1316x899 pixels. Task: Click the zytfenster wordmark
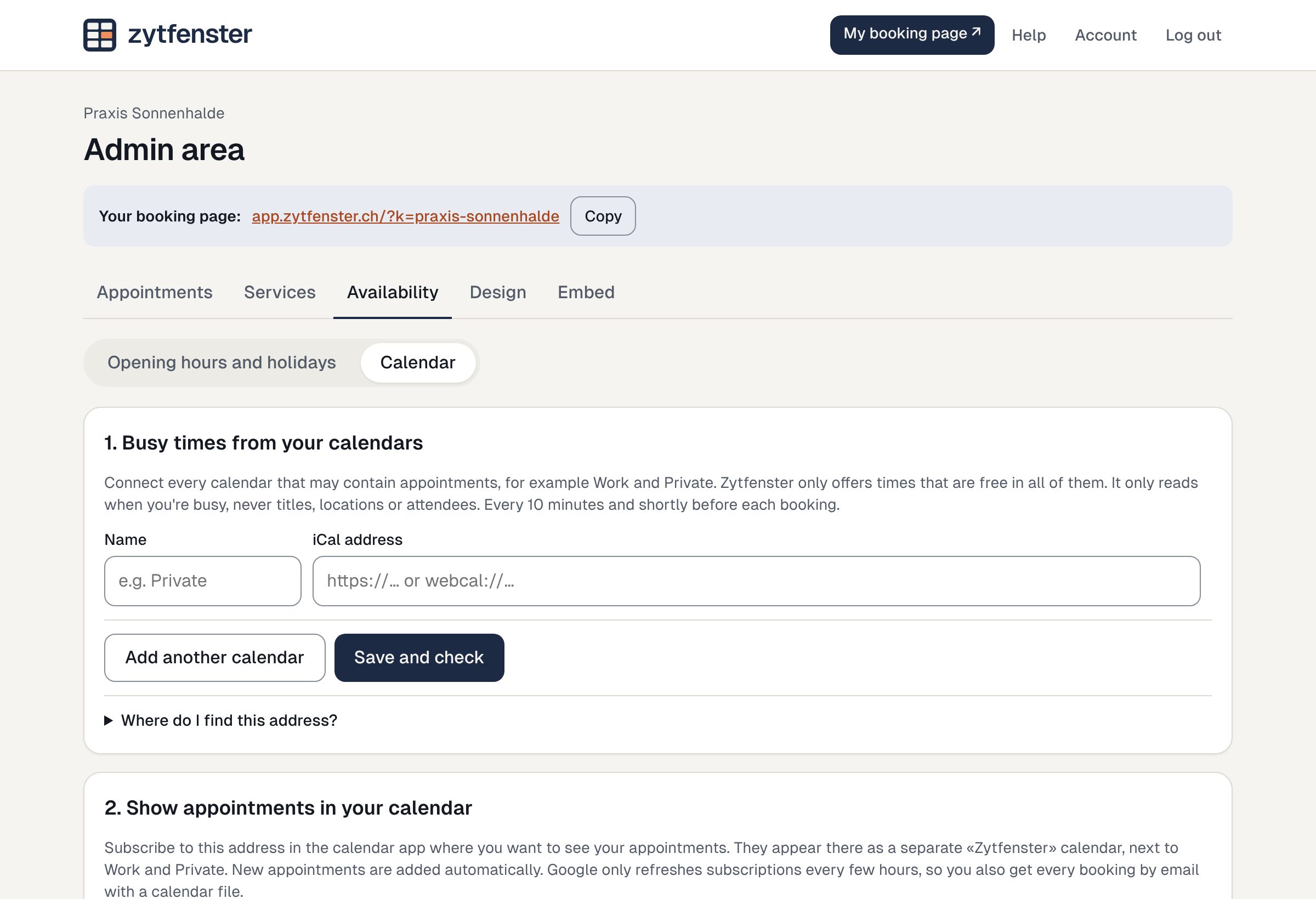pos(190,34)
